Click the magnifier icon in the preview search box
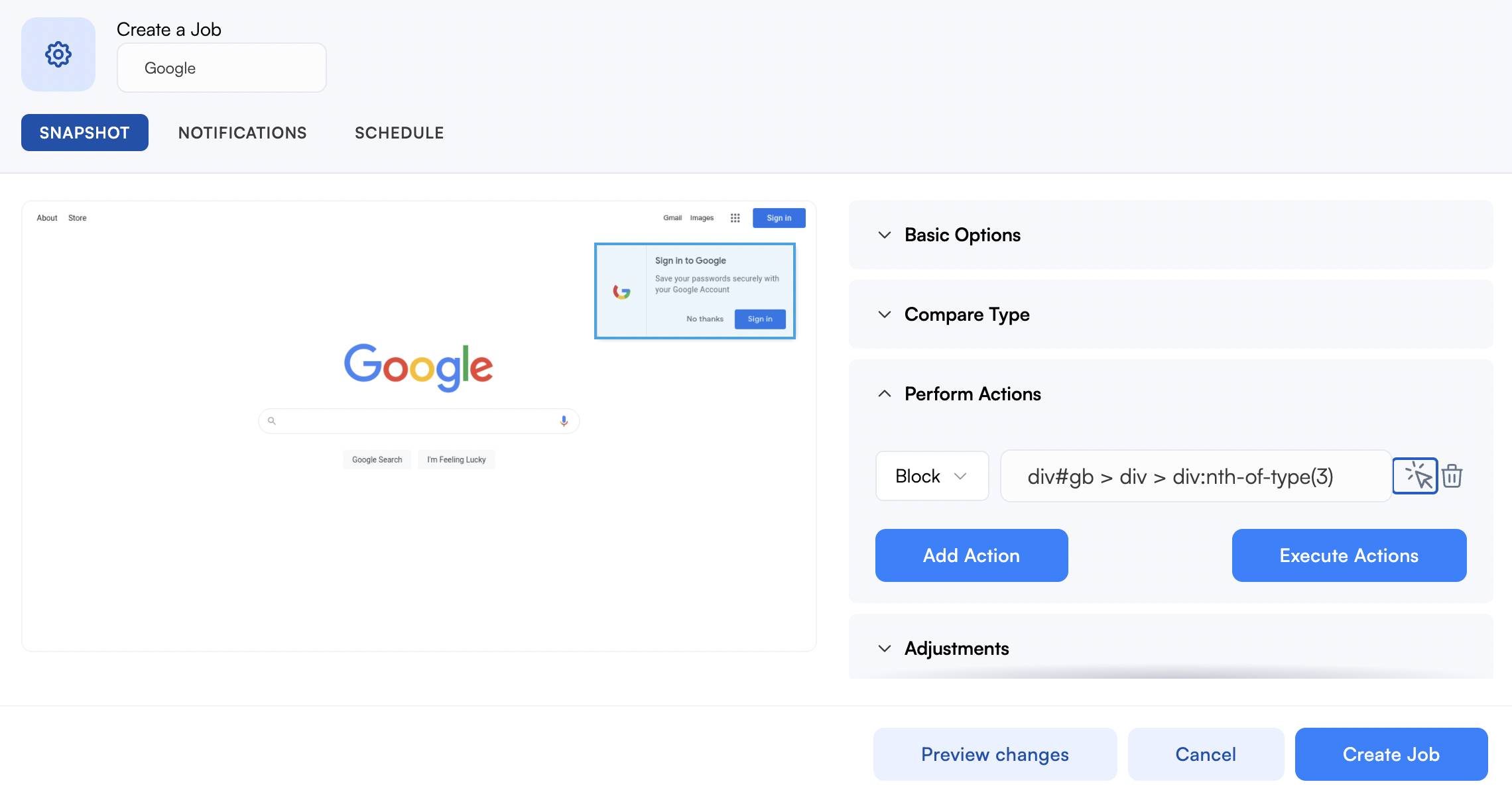 [271, 421]
